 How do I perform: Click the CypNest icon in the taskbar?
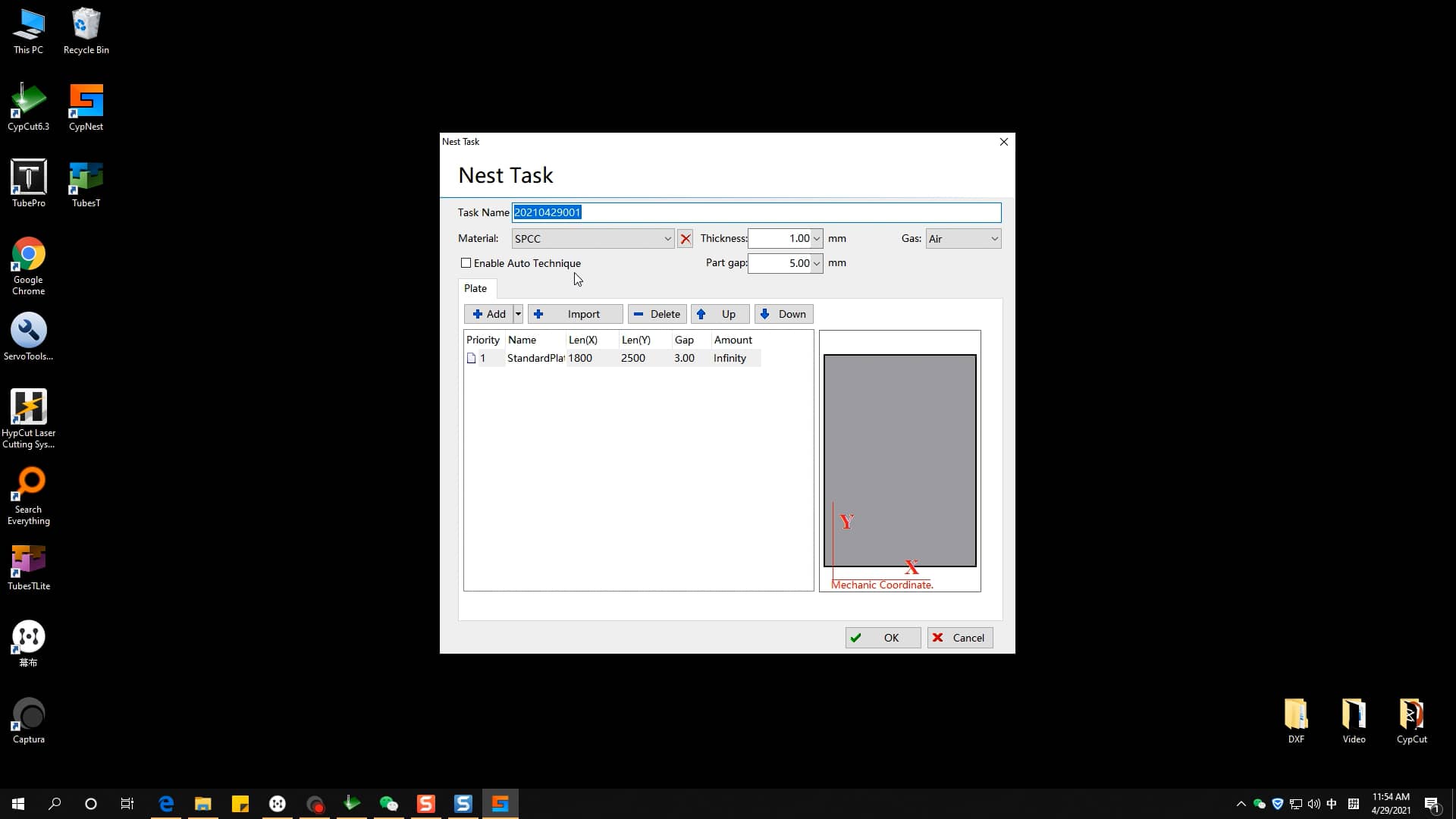click(x=500, y=803)
